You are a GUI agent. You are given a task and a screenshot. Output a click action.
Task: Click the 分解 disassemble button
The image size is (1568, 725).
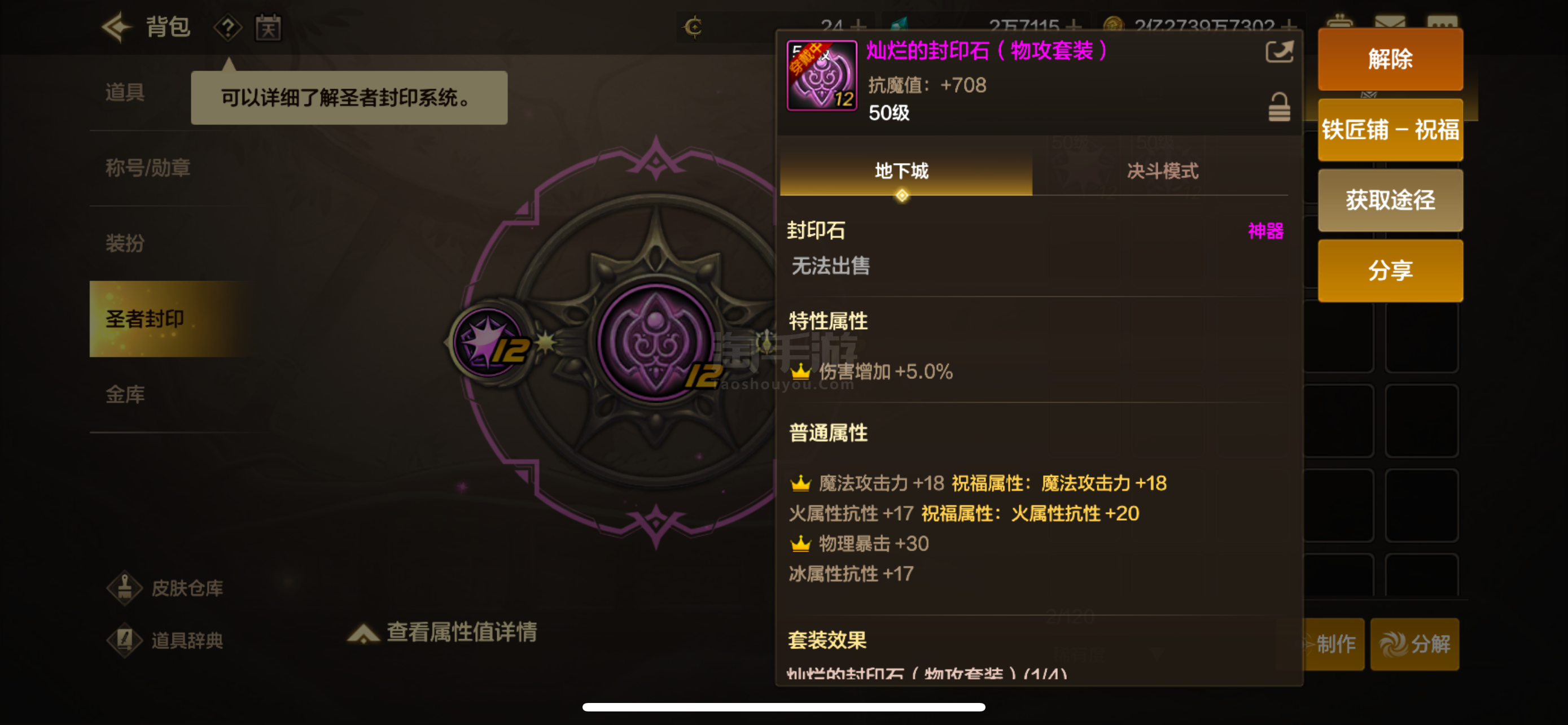click(x=1414, y=644)
